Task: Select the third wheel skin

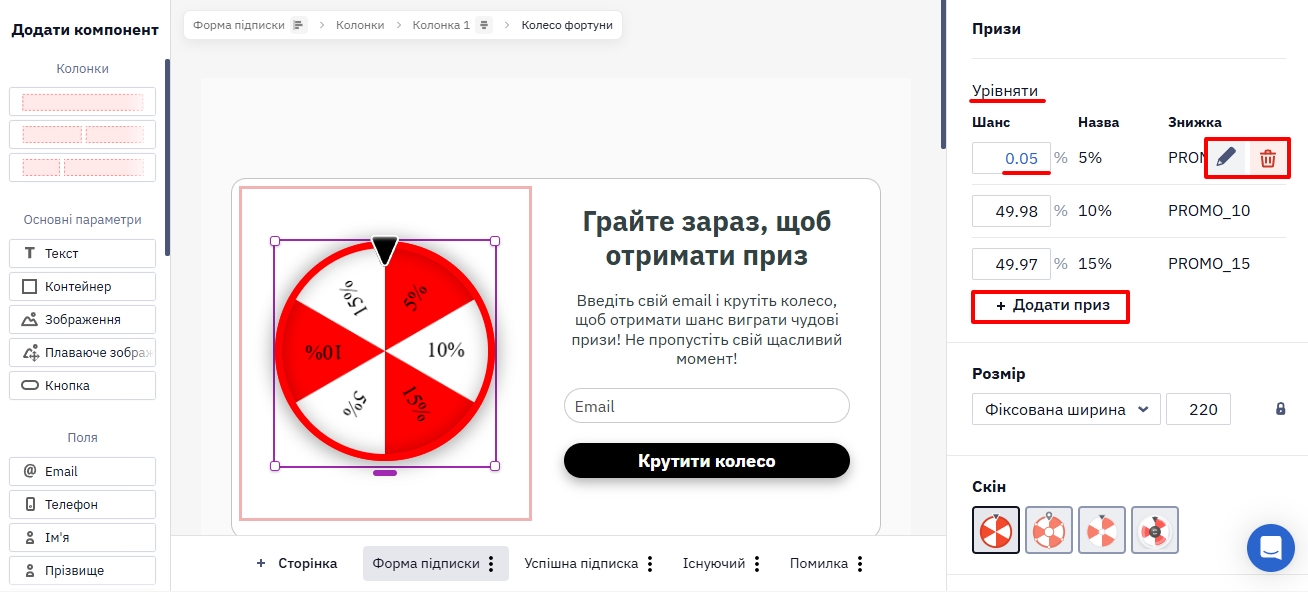Action: click(1102, 530)
